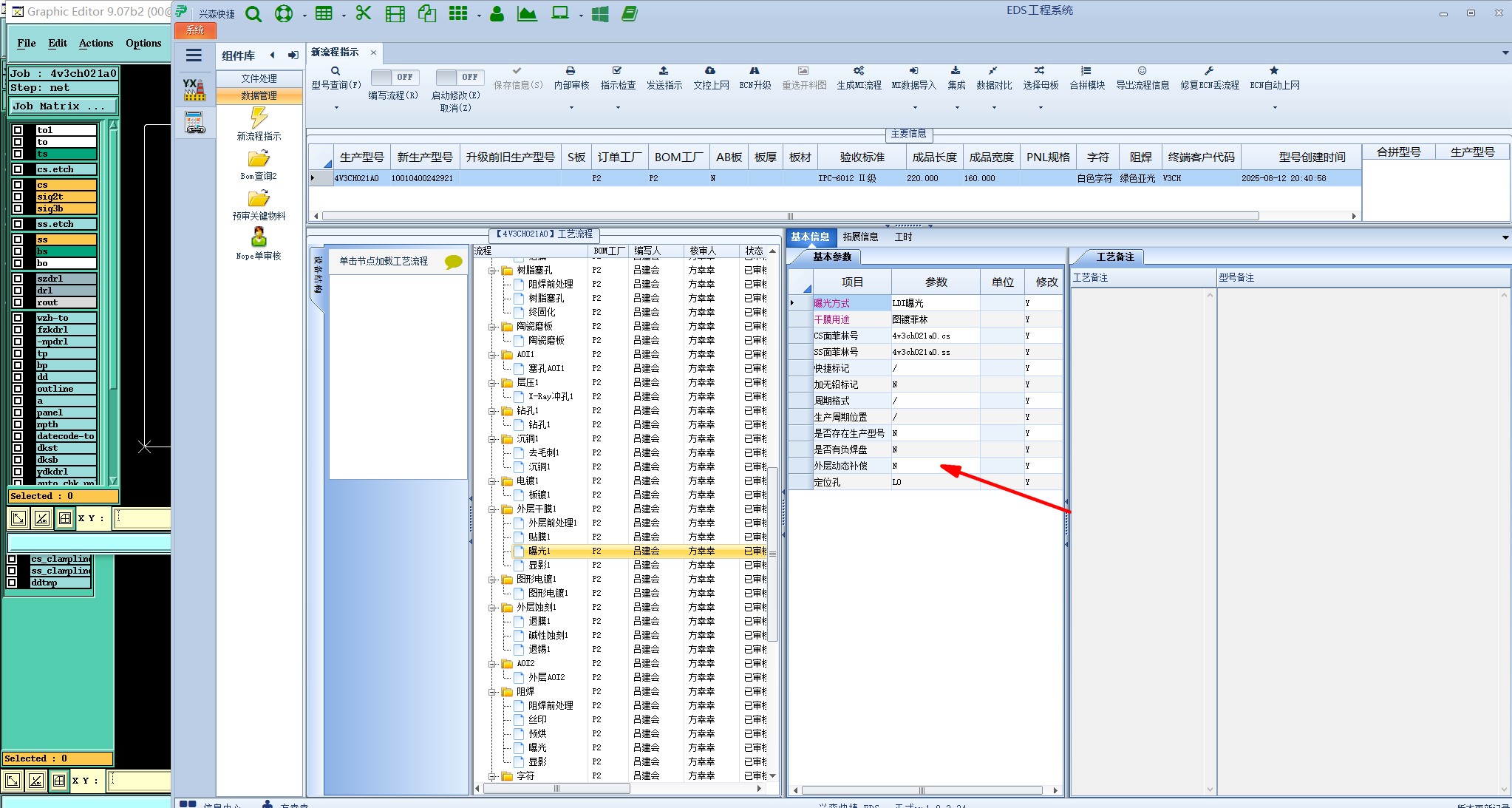This screenshot has height=808, width=1512.
Task: Click the 内部审核 print icon
Action: (571, 71)
